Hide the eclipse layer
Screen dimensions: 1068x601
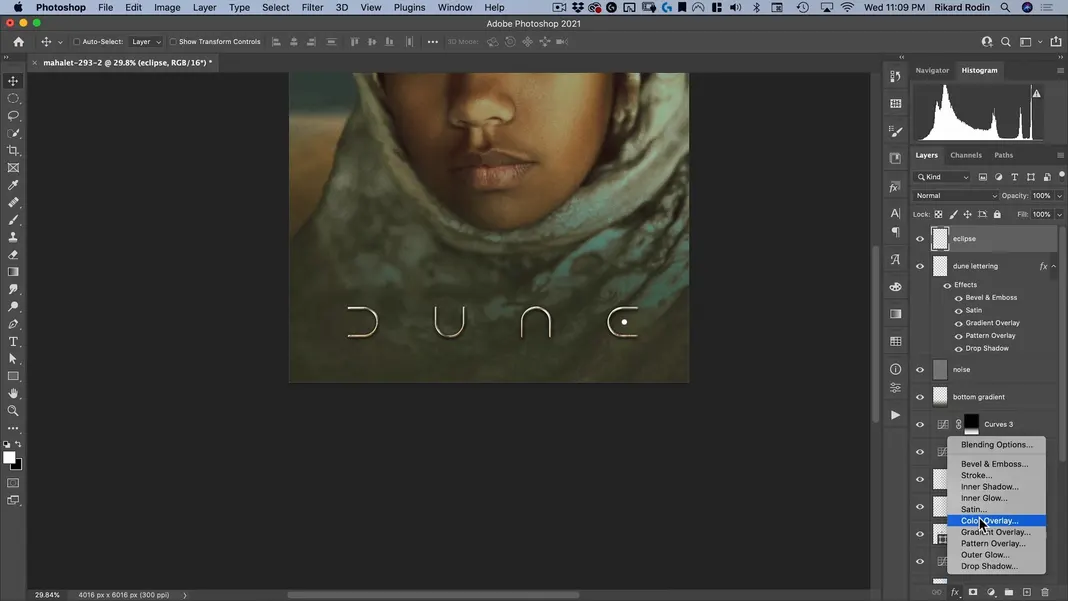pyautogui.click(x=920, y=239)
